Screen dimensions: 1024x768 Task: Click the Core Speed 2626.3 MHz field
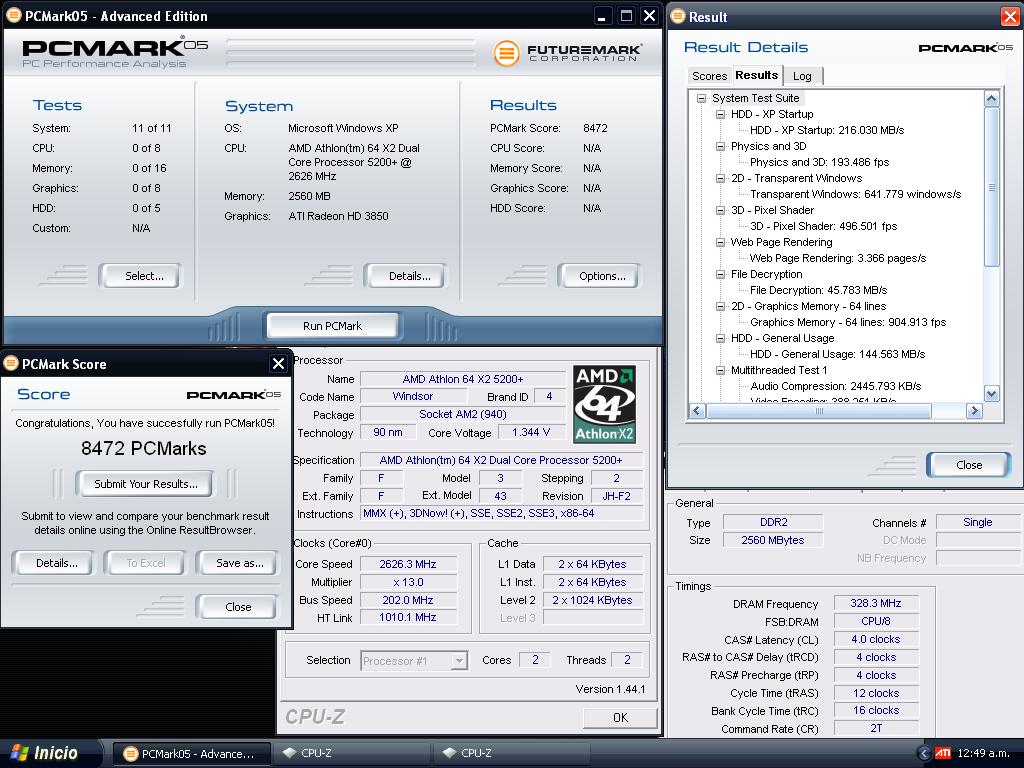click(x=408, y=564)
